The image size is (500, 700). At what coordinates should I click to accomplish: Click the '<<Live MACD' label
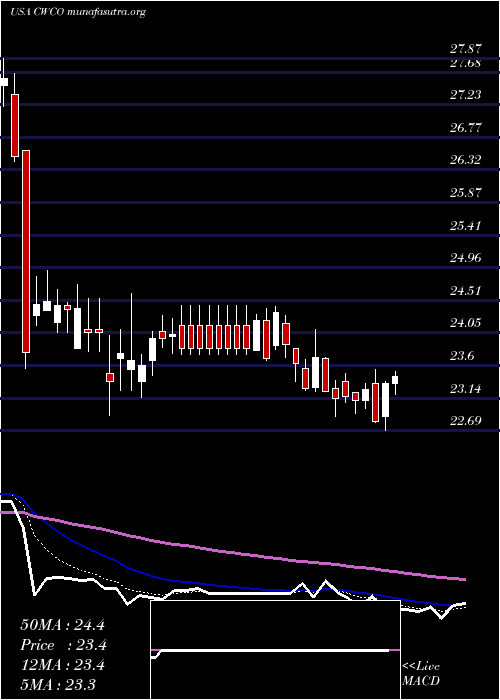click(421, 674)
